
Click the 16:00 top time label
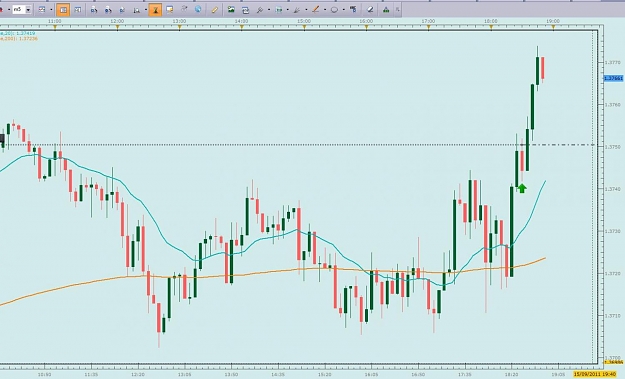[366, 21]
